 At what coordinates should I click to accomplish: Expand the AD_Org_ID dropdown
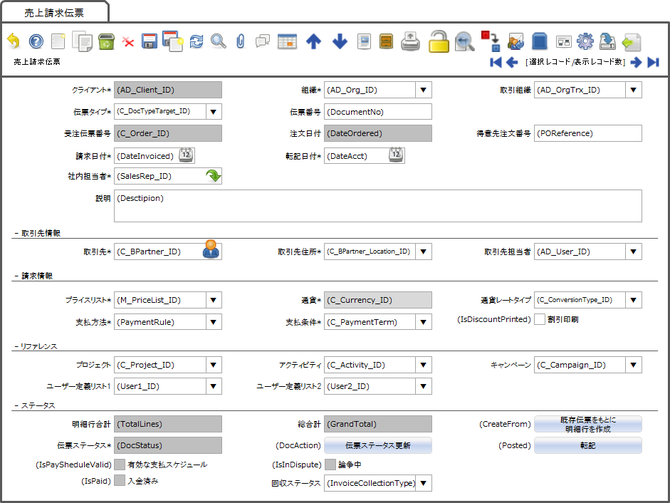(x=423, y=90)
